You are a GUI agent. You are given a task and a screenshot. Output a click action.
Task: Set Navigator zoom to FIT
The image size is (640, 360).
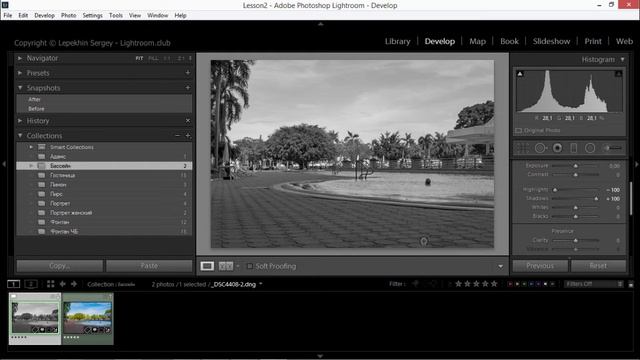pyautogui.click(x=139, y=58)
